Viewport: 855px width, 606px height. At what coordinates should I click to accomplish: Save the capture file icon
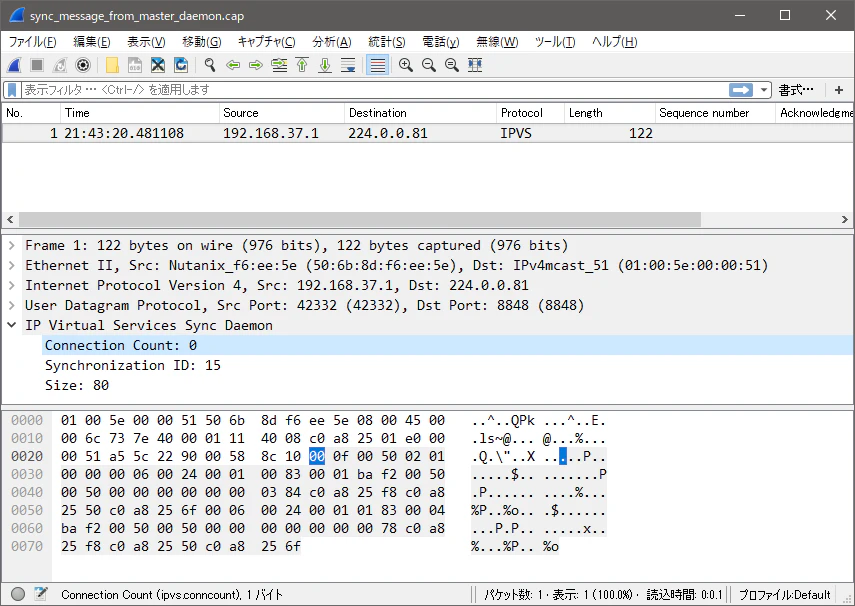coord(135,65)
